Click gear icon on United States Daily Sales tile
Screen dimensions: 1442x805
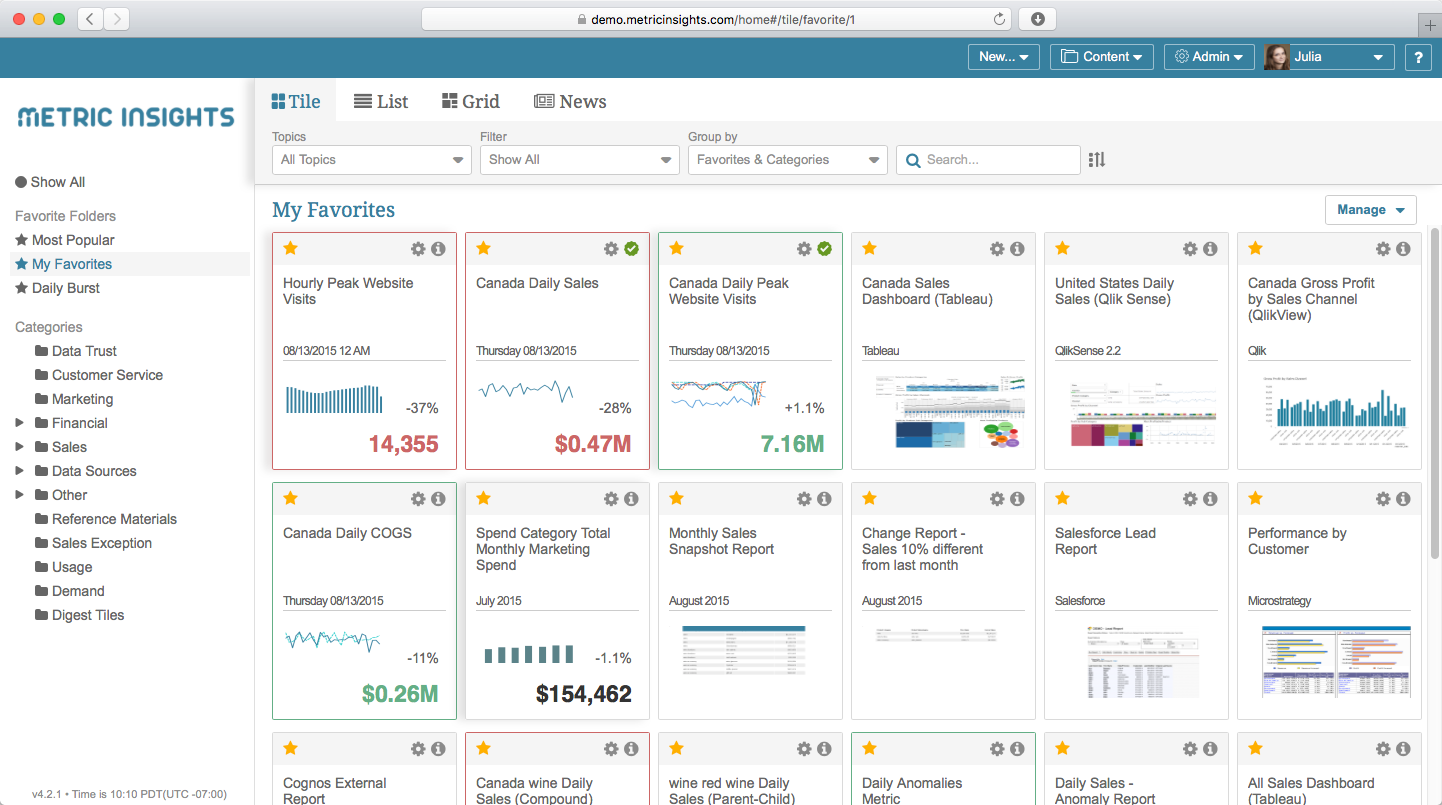point(1190,249)
